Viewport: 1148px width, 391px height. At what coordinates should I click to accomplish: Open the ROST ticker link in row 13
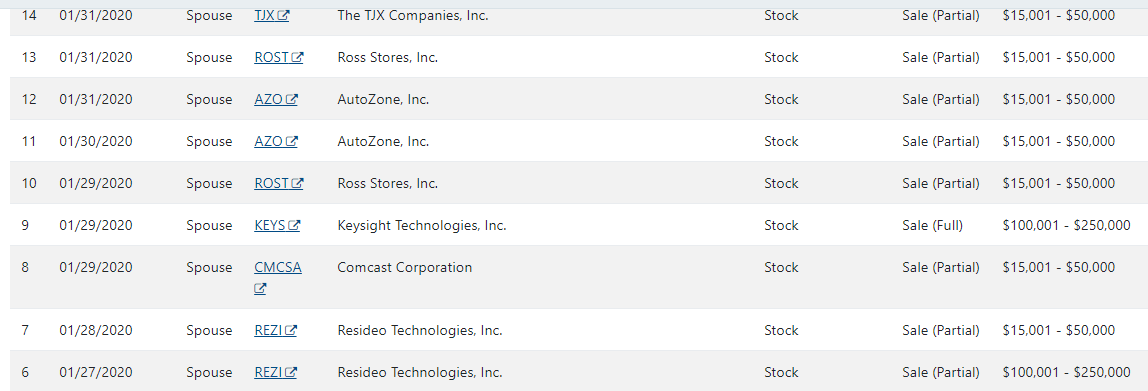278,57
